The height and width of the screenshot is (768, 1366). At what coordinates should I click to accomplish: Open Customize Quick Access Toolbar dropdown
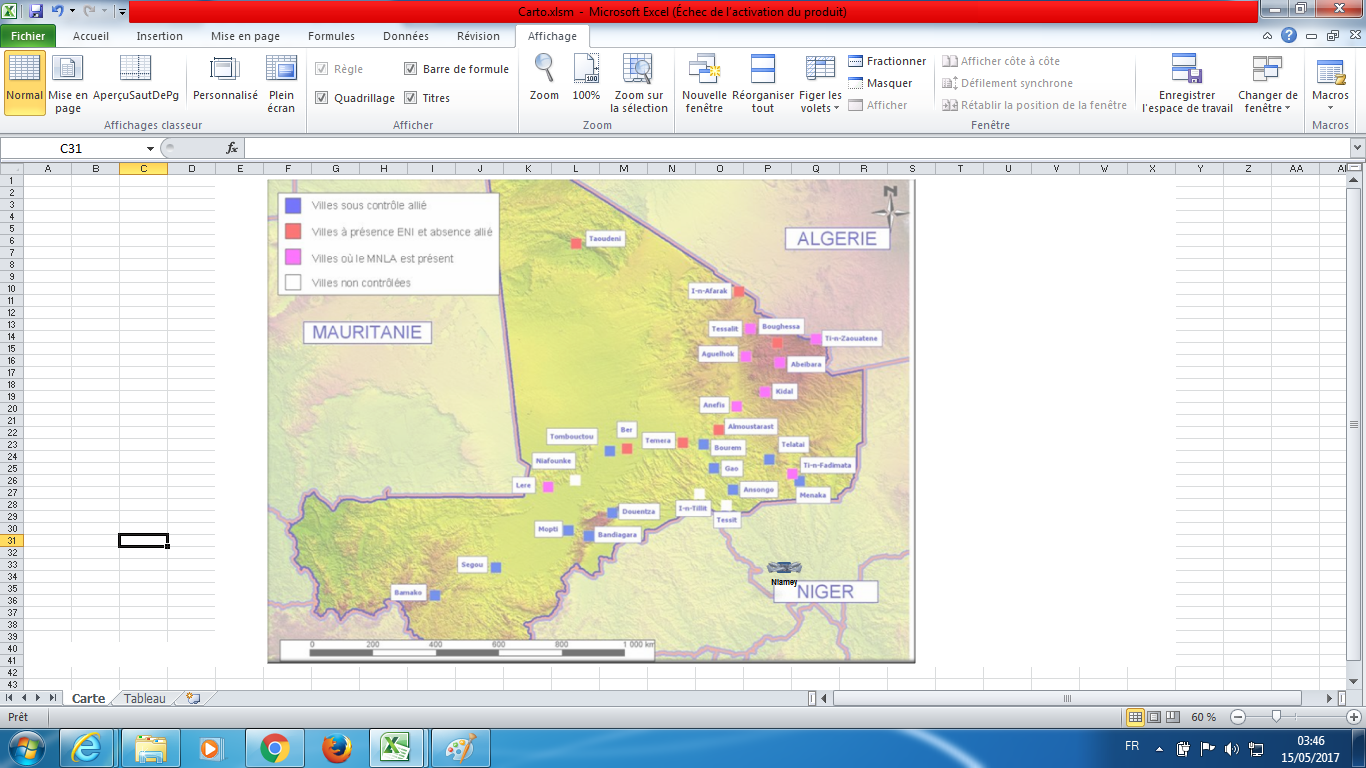[122, 11]
